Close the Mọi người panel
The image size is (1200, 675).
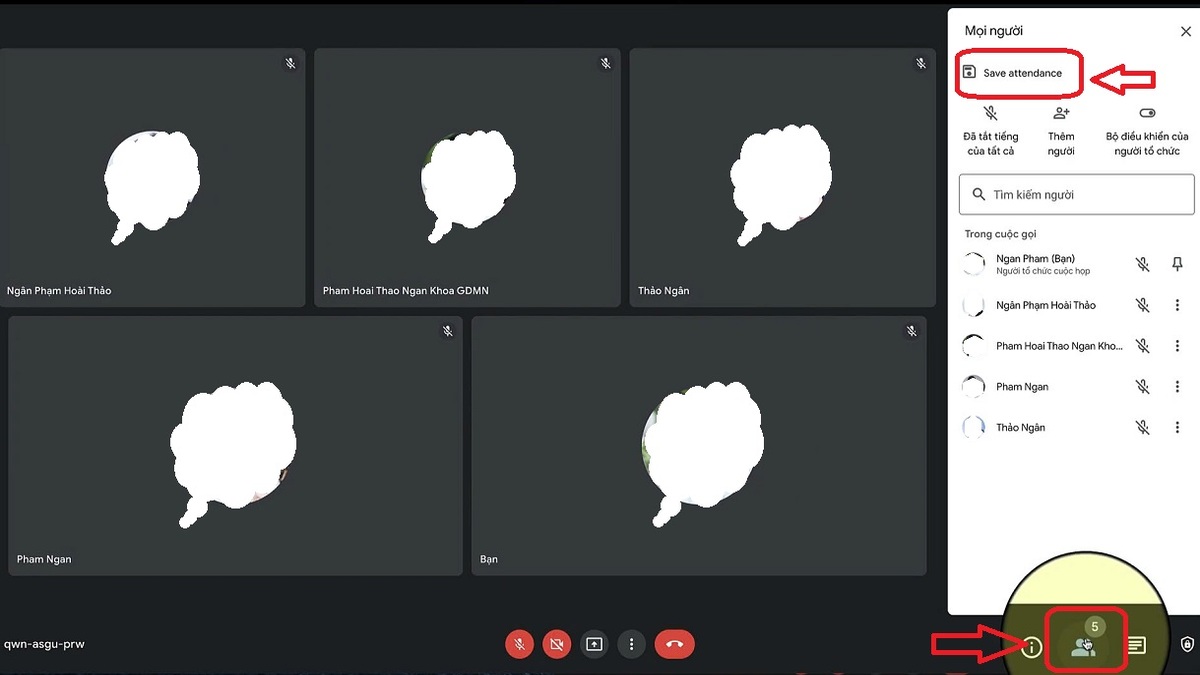tap(1186, 32)
